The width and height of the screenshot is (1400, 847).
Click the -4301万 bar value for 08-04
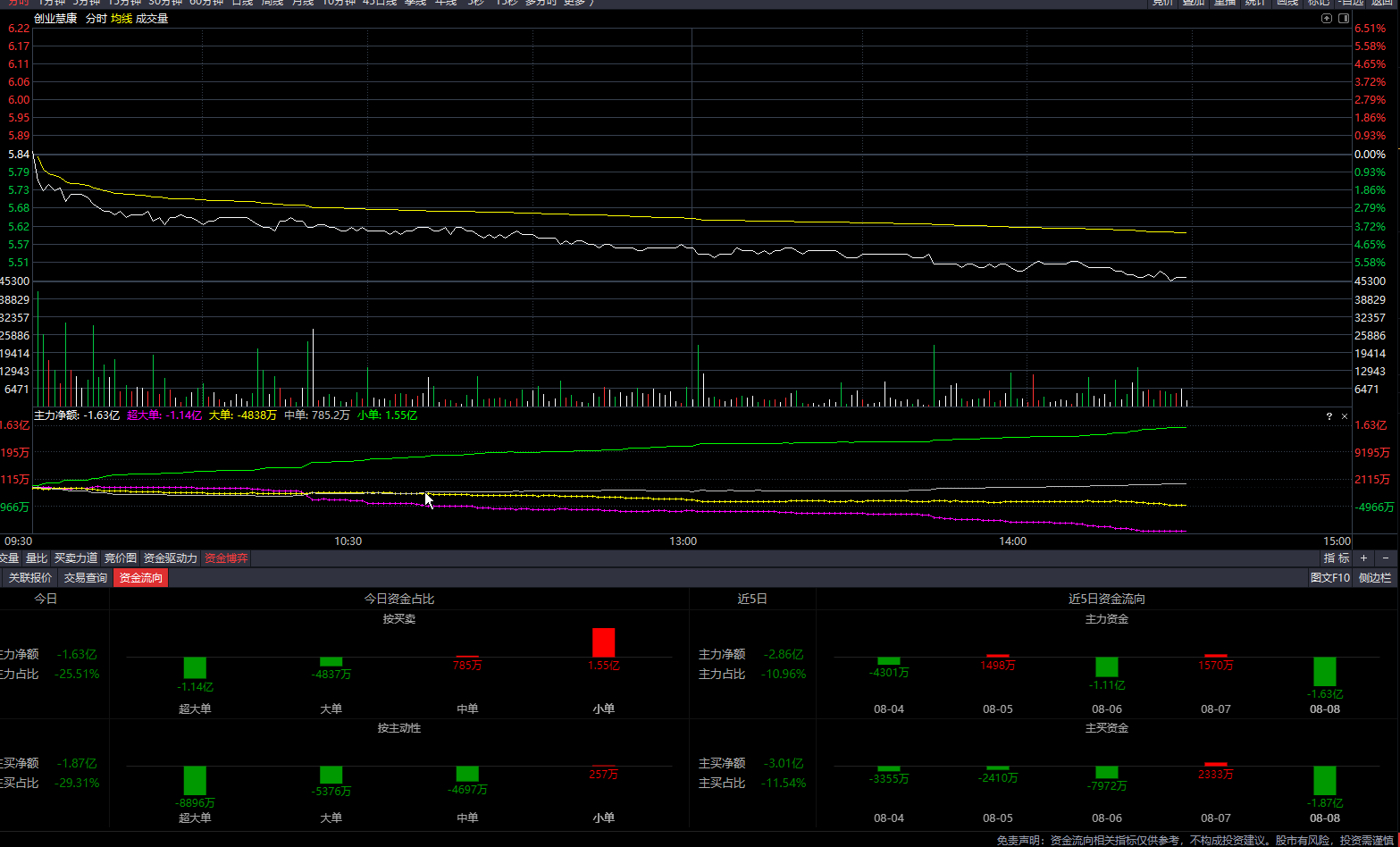click(889, 673)
